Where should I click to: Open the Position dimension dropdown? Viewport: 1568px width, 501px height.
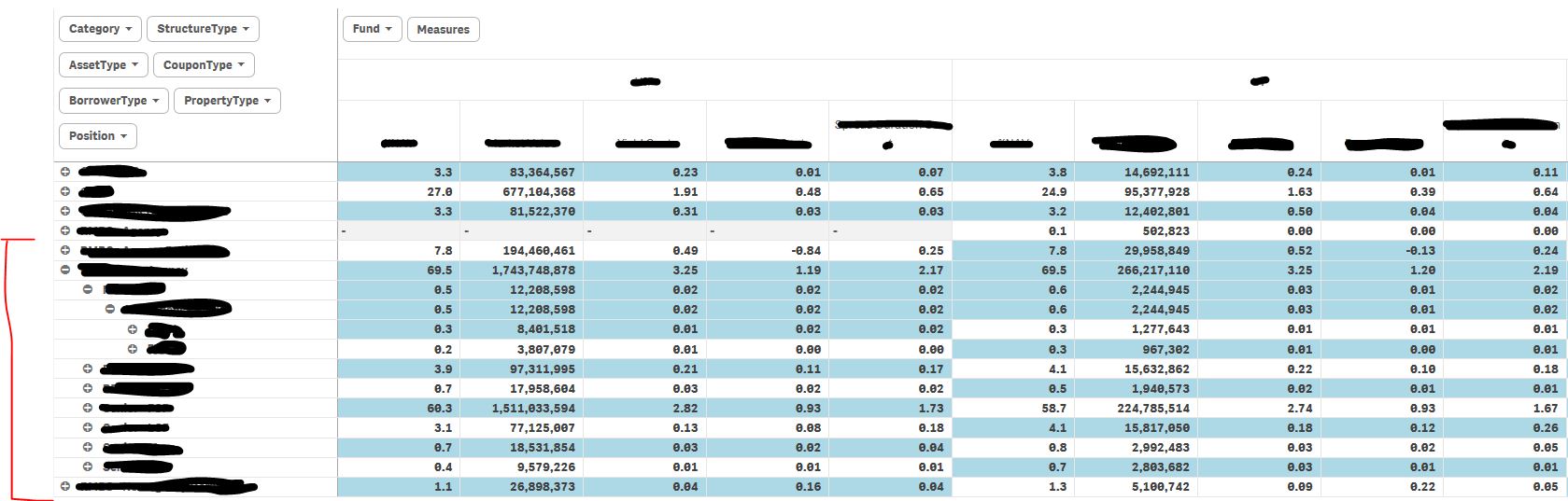(x=98, y=136)
